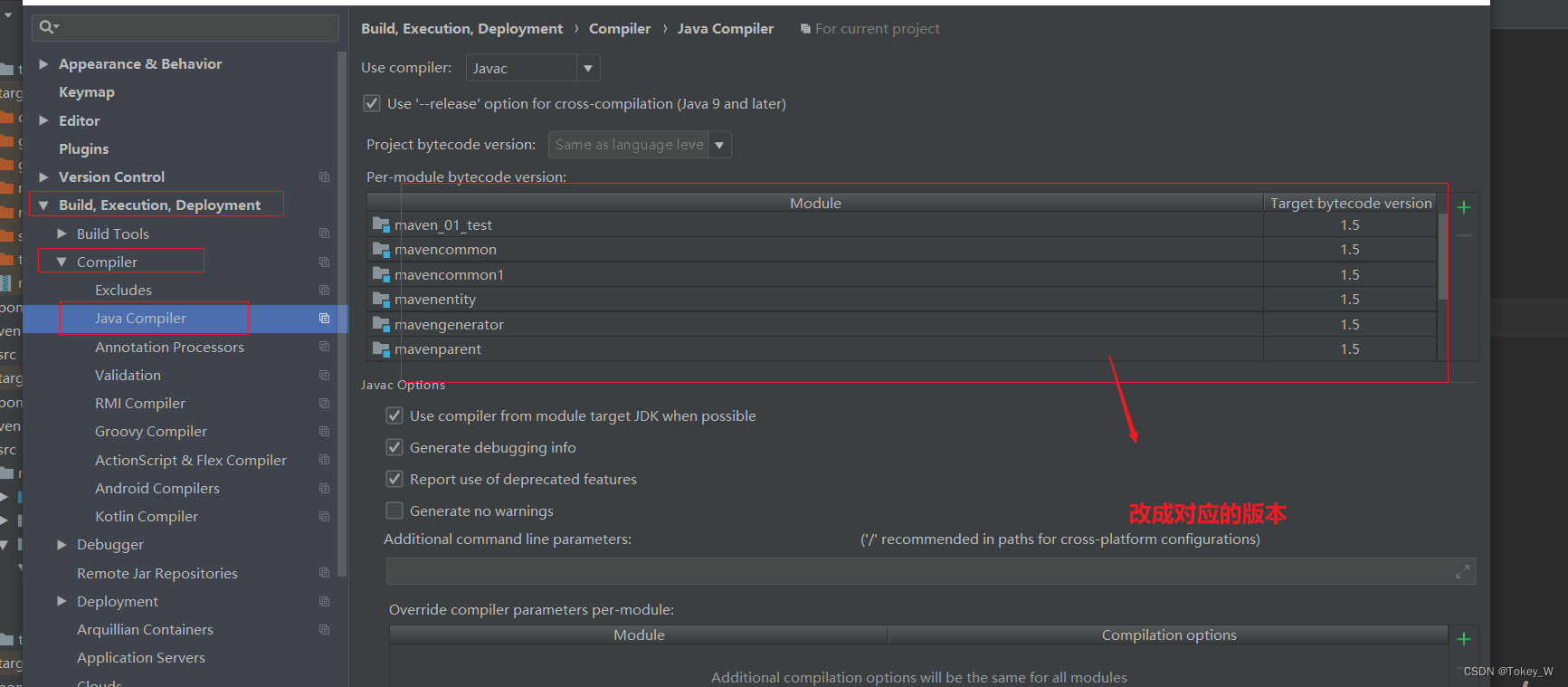Open the Keymap settings page
This screenshot has width=1568, height=687.
pyautogui.click(x=87, y=92)
